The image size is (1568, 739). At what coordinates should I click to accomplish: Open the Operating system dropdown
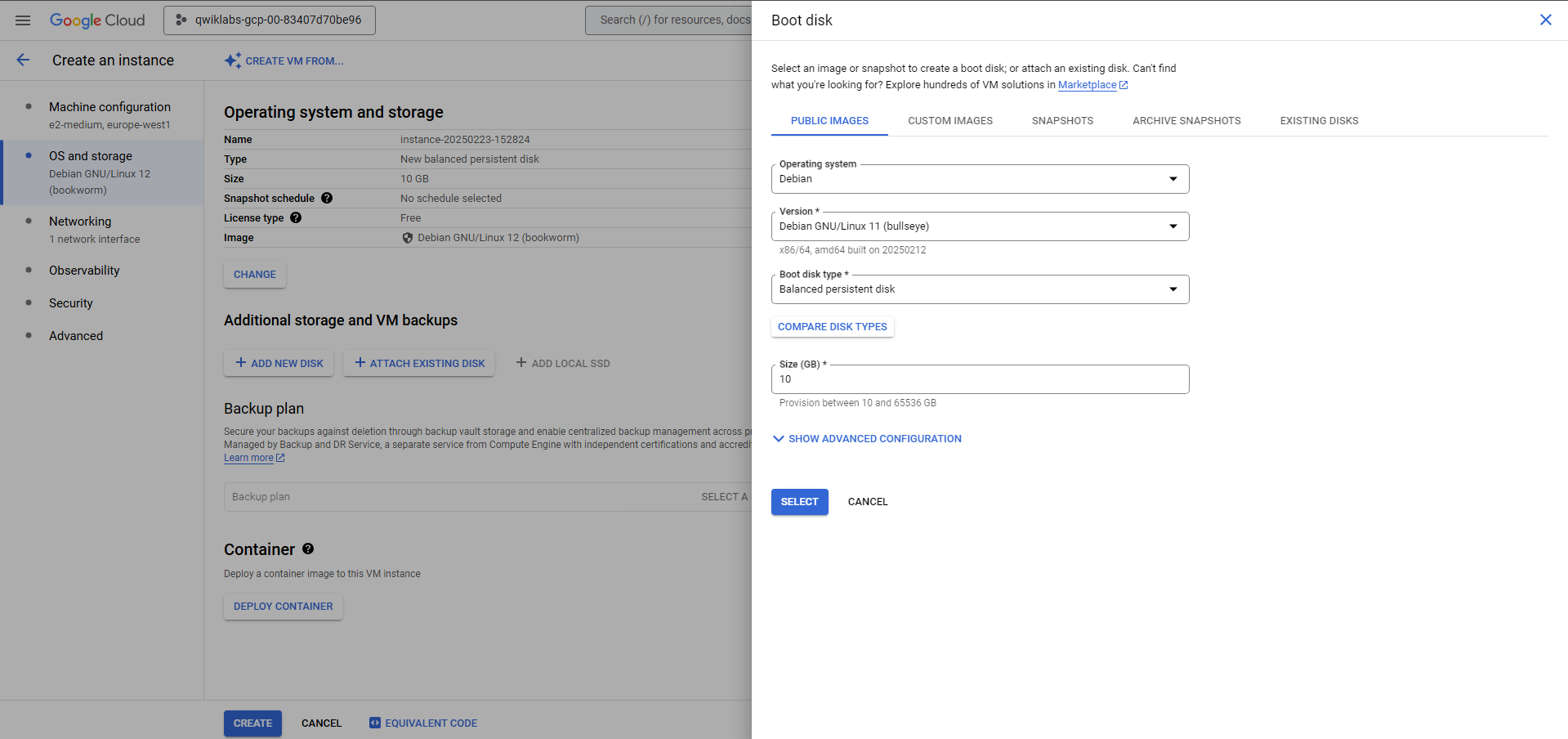tap(980, 179)
